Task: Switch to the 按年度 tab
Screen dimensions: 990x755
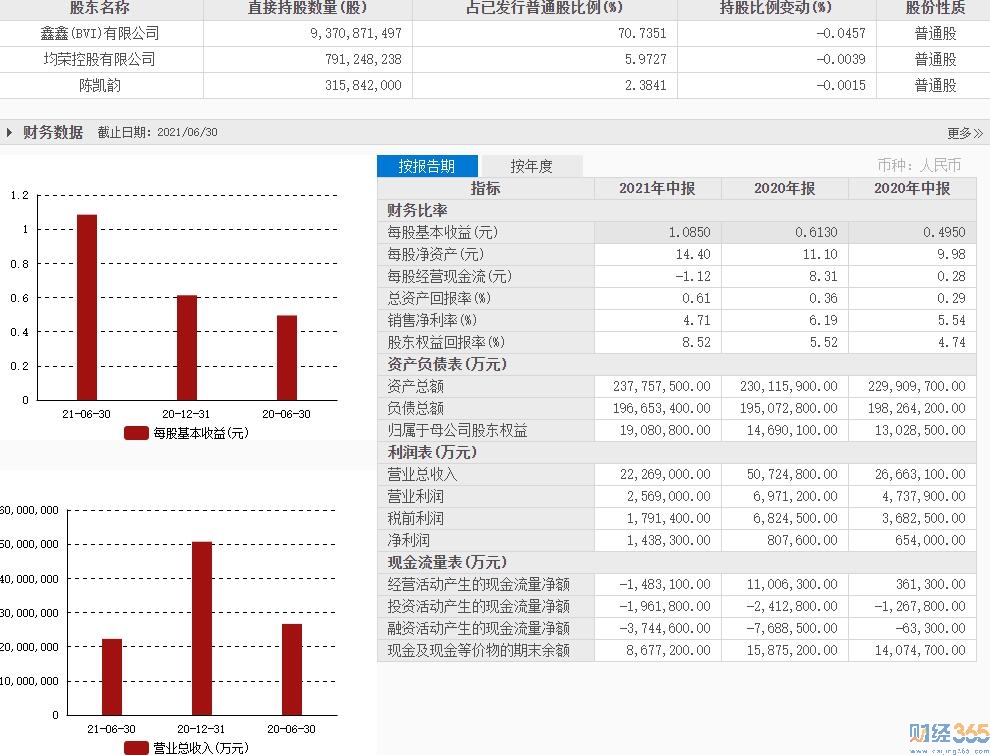Action: [531, 166]
